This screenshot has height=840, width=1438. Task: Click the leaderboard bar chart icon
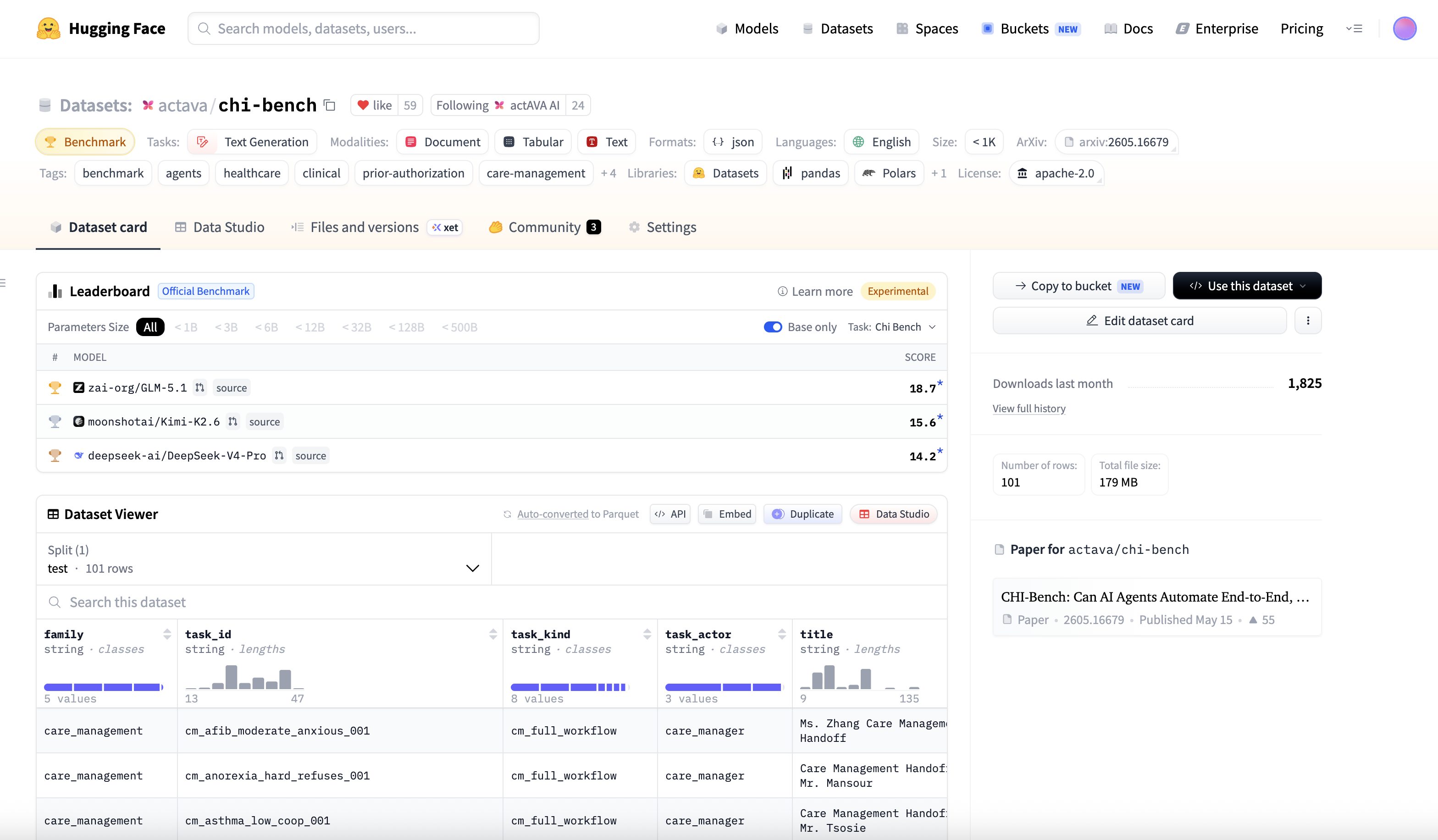[x=55, y=291]
